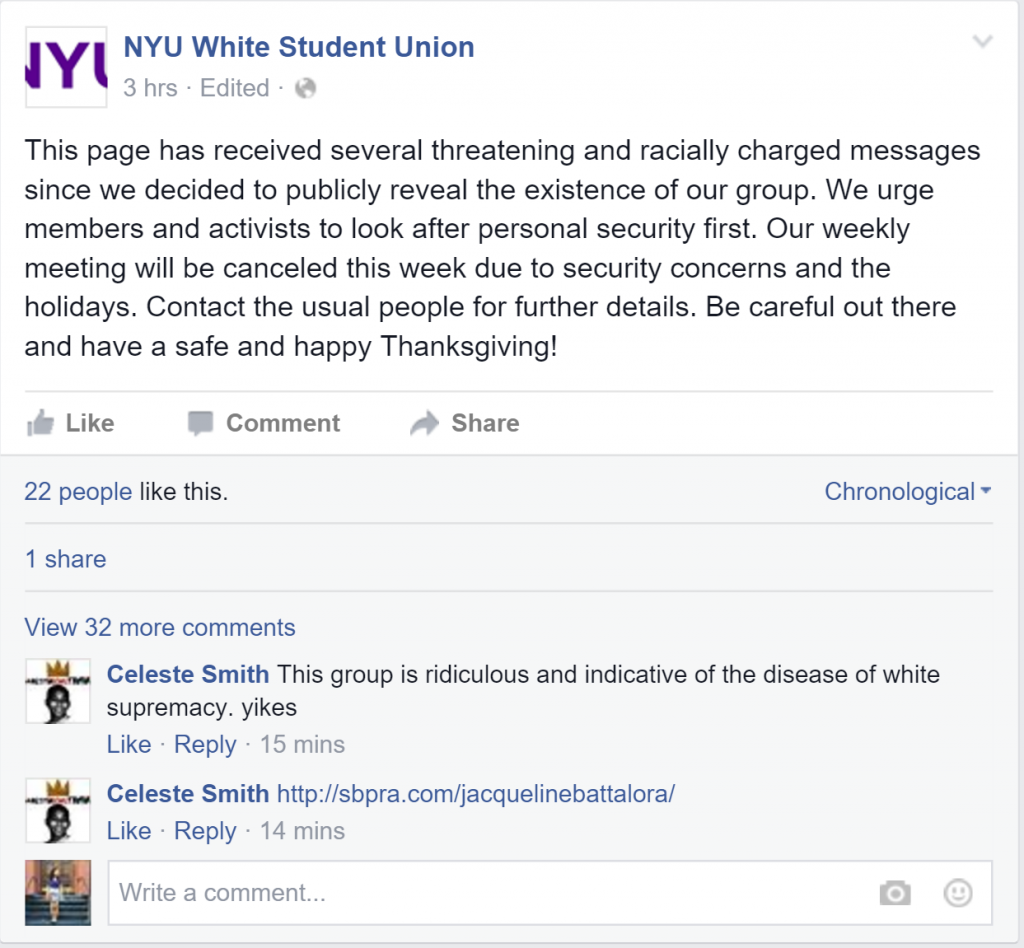This screenshot has height=948, width=1024.
Task: Open the NYU White Student Union page
Action: pos(299,47)
